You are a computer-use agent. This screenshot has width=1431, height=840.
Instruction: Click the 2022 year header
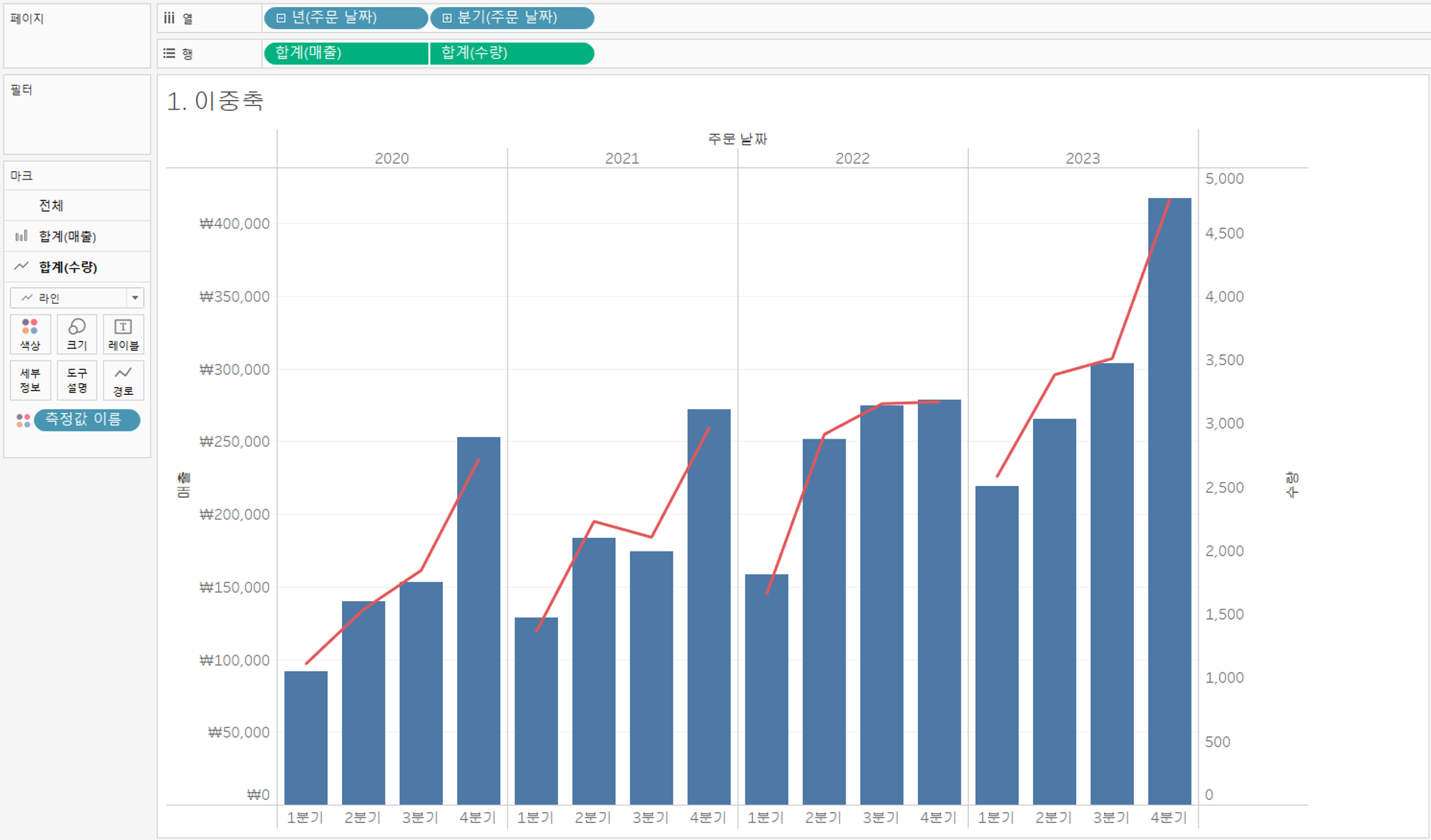click(853, 158)
